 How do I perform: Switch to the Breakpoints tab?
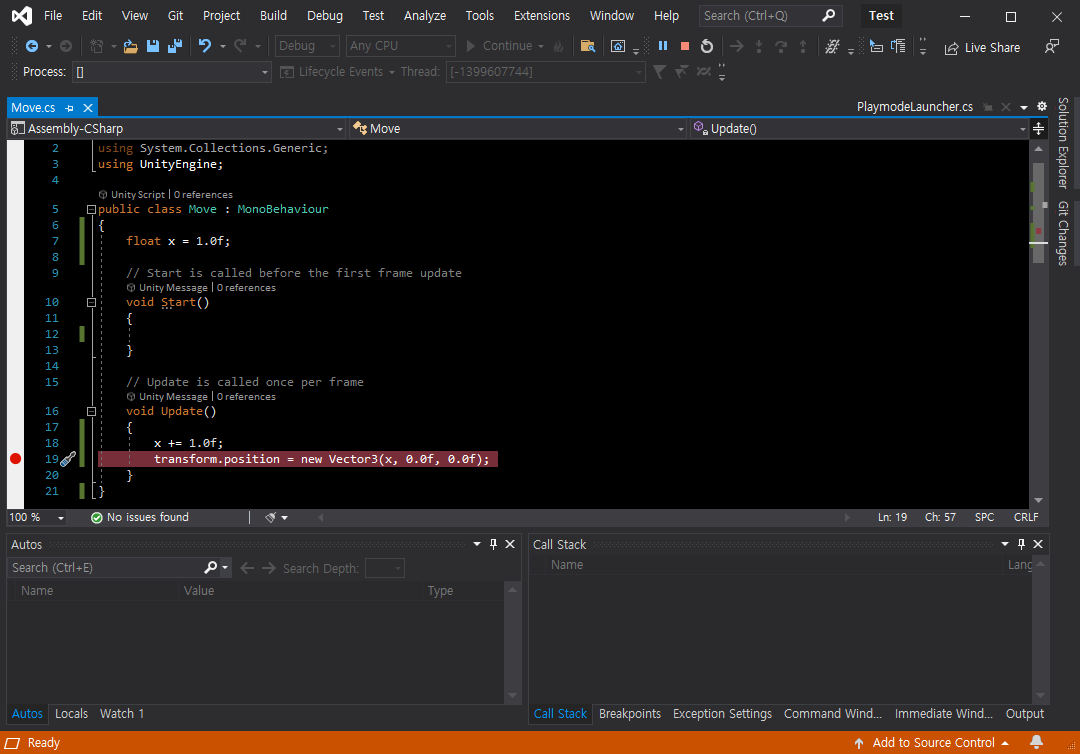coord(630,714)
